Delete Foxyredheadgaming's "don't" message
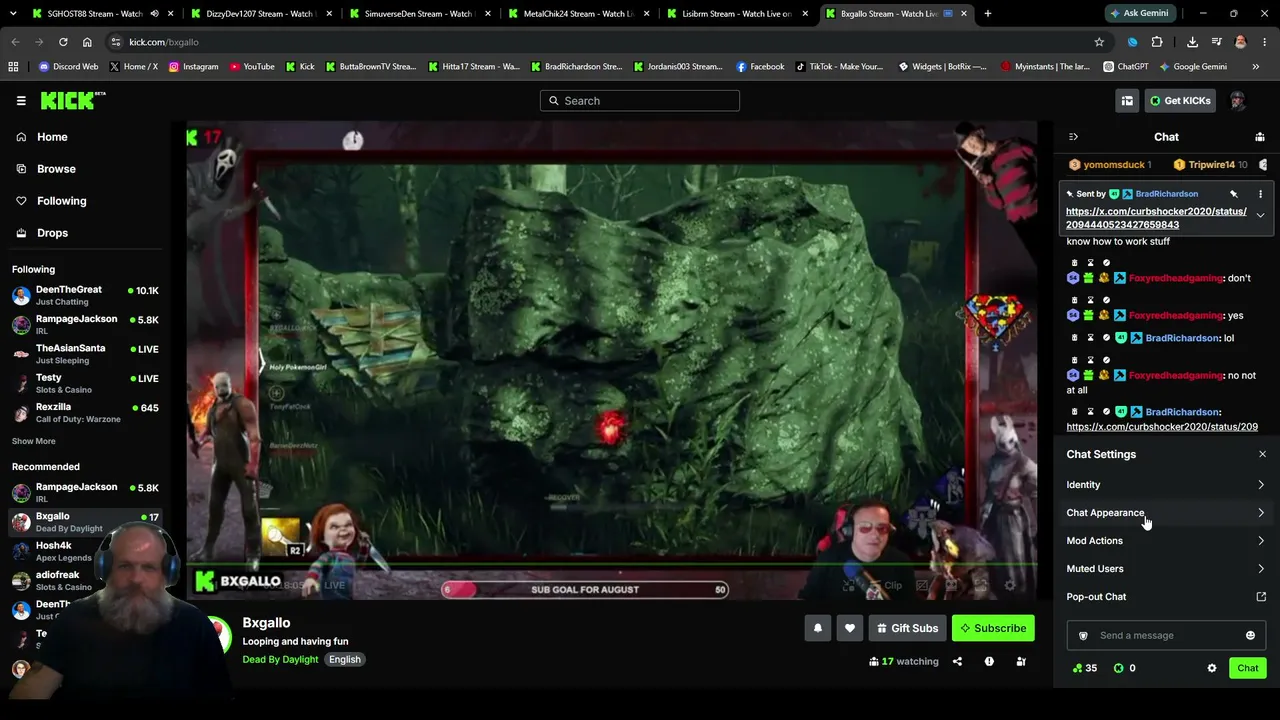This screenshot has height=720, width=1280. pyautogui.click(x=1075, y=263)
